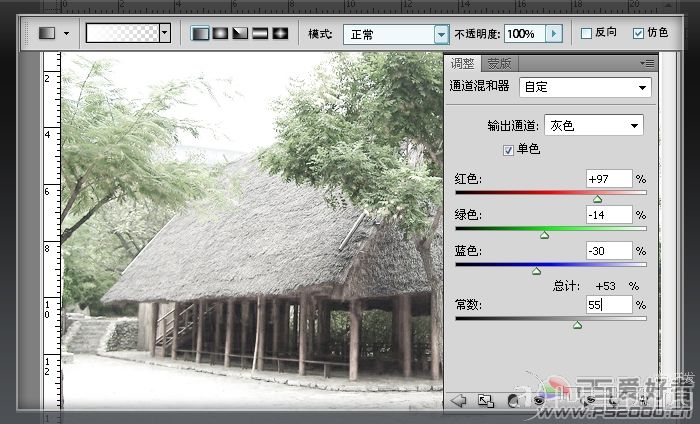
Task: Enable the 反向 (reverse) checkbox
Action: pyautogui.click(x=586, y=33)
